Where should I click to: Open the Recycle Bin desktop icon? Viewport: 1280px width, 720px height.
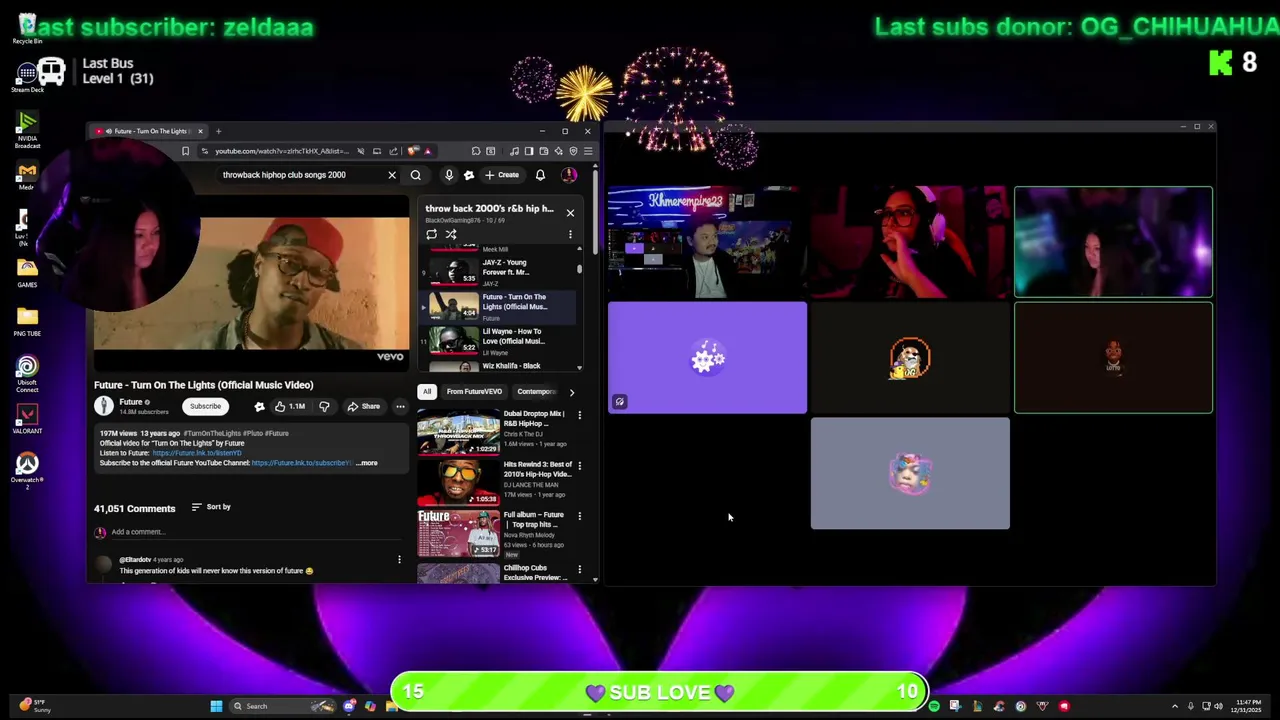pyautogui.click(x=27, y=27)
